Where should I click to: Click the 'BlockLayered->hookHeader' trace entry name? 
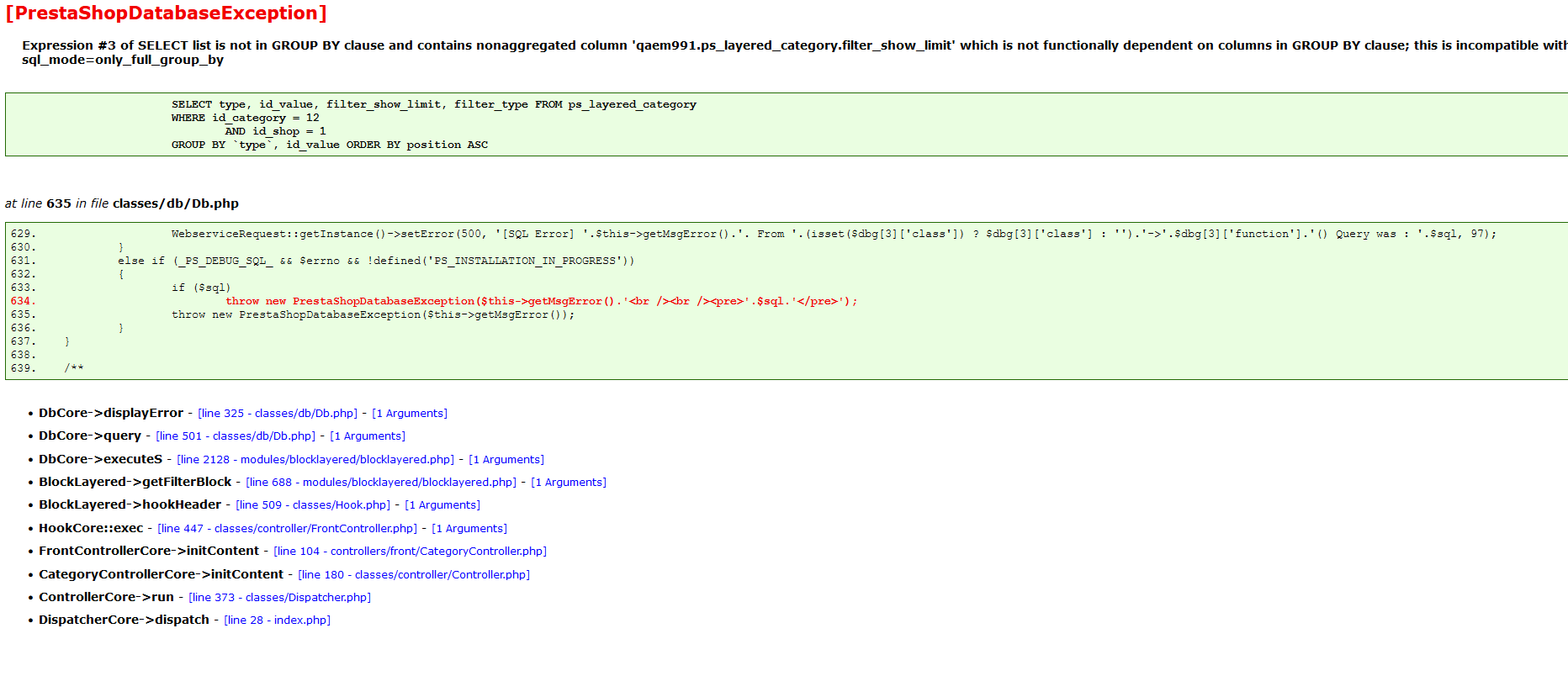(130, 504)
